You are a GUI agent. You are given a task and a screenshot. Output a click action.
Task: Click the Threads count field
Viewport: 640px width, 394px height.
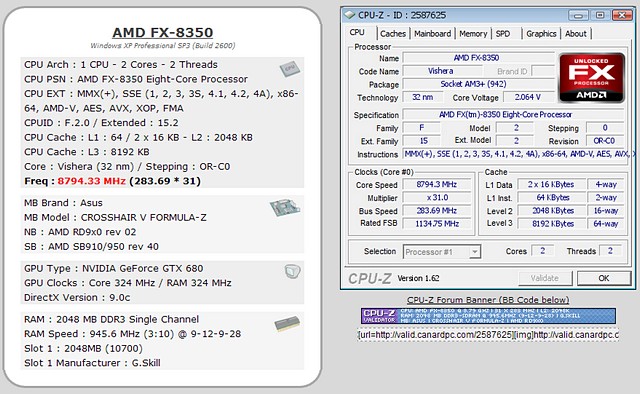point(611,251)
